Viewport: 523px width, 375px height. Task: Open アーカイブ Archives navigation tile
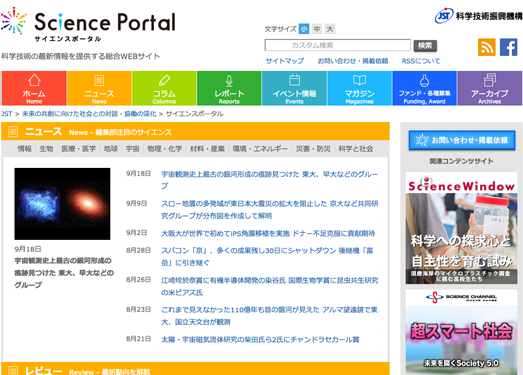point(490,88)
